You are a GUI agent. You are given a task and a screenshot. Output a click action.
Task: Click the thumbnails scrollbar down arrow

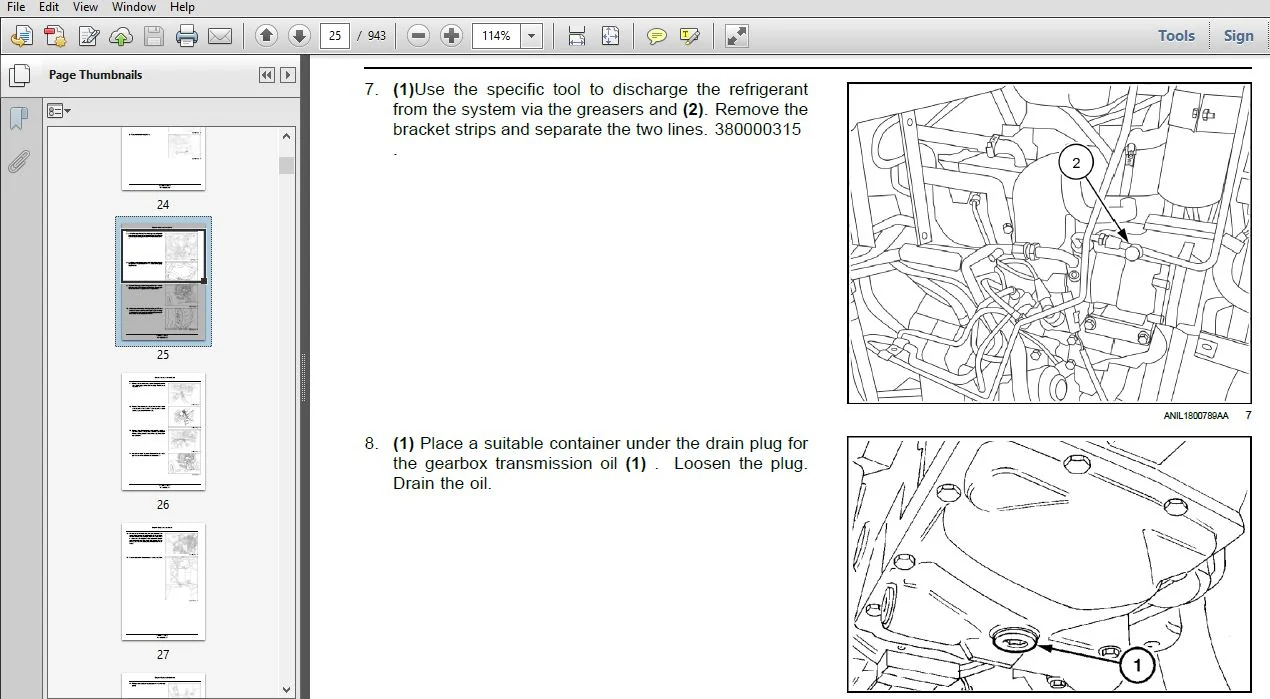click(287, 689)
